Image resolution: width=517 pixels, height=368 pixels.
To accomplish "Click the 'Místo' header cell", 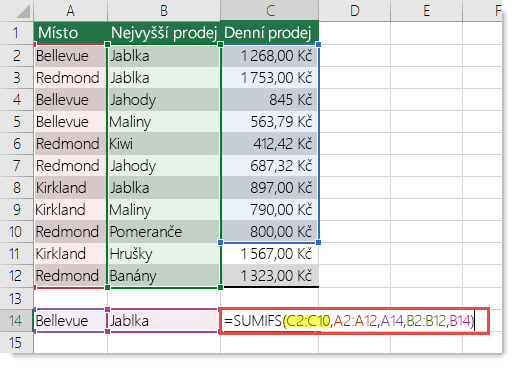I will coord(70,33).
